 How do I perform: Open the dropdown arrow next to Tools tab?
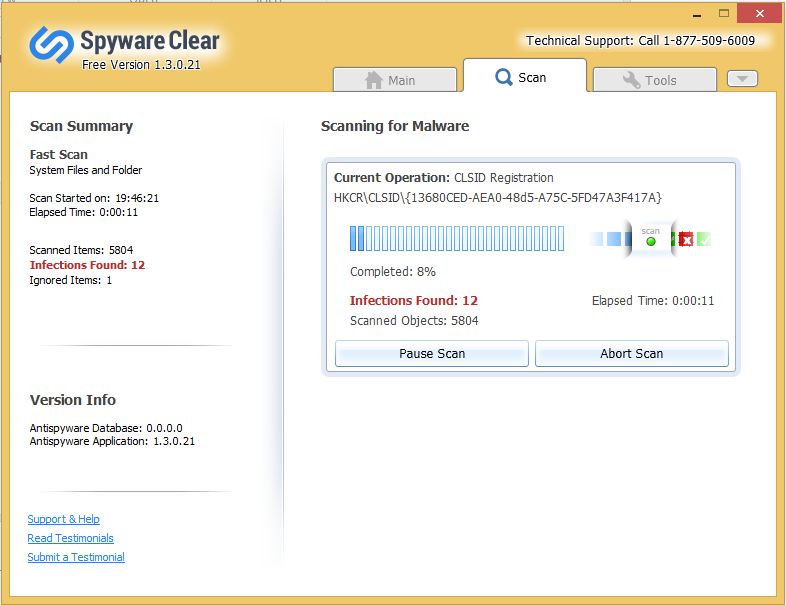[x=742, y=79]
